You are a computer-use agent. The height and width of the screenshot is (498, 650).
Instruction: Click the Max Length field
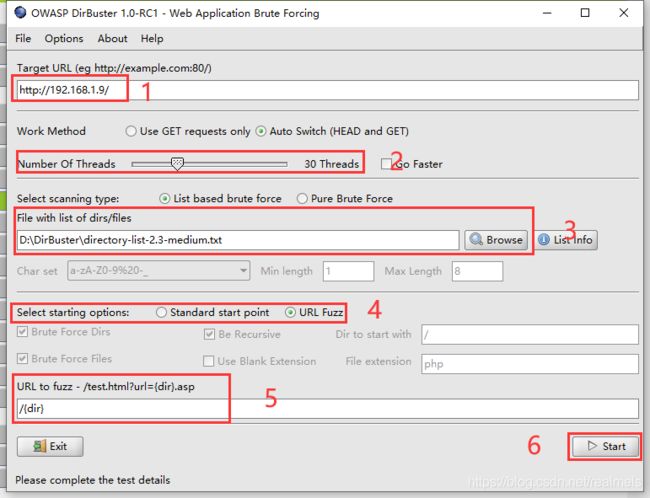click(x=478, y=271)
